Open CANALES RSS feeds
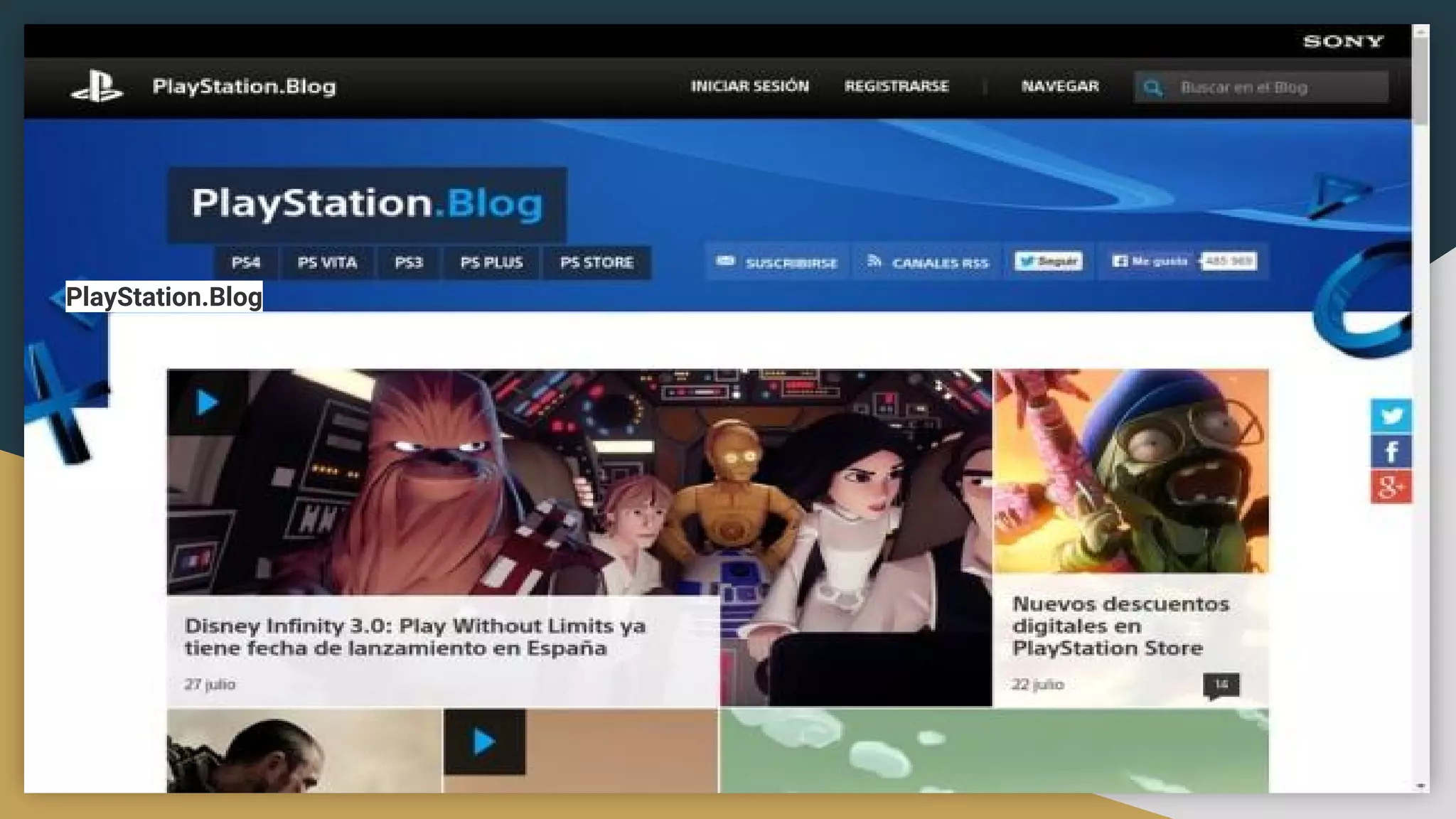Image resolution: width=1456 pixels, height=819 pixels. click(928, 262)
